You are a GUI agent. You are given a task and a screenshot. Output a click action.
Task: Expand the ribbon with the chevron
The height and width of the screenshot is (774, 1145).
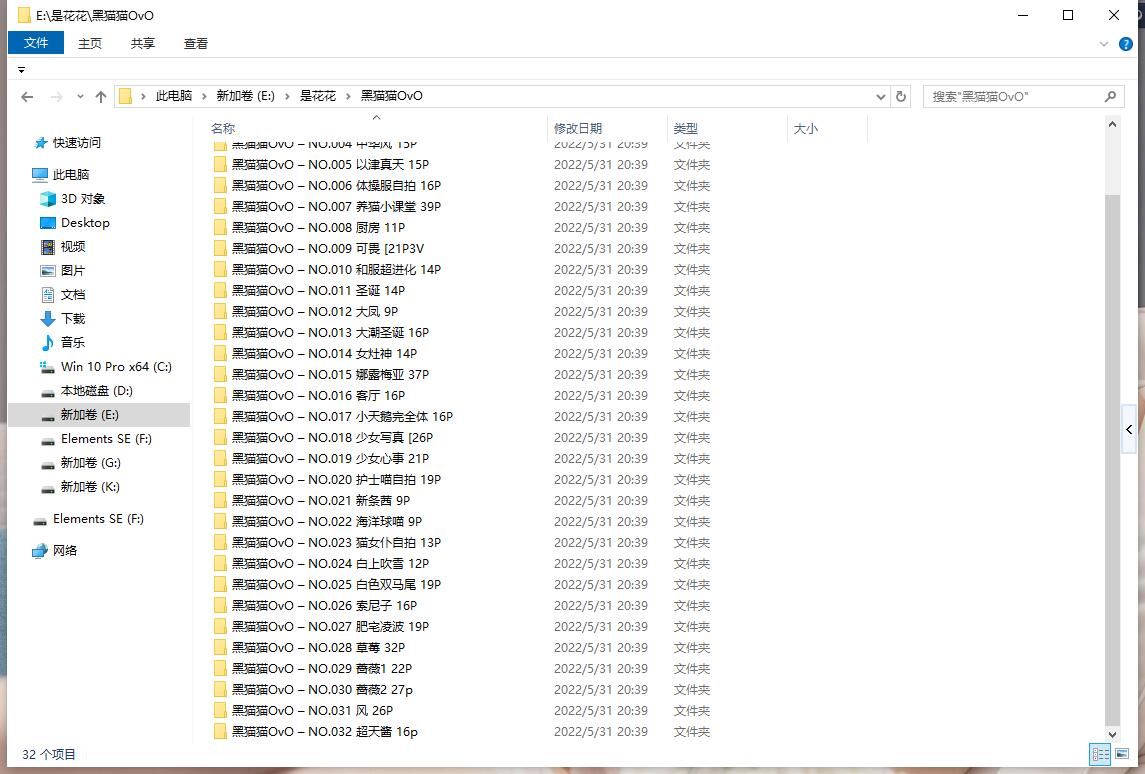1104,45
